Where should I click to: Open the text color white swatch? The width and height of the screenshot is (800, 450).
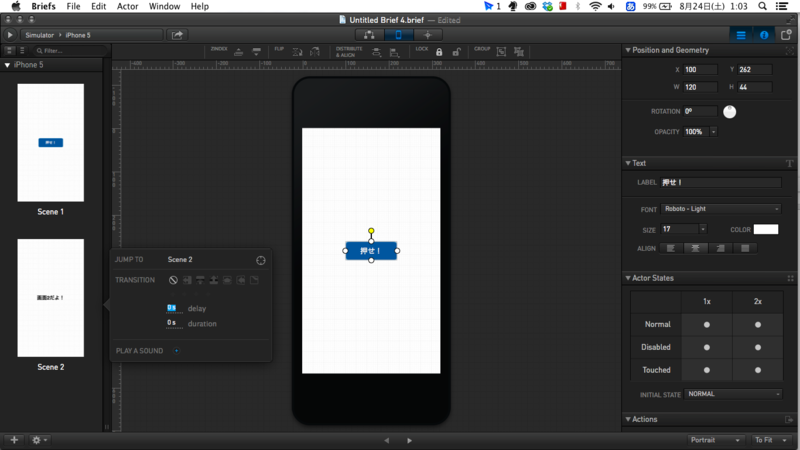coord(766,230)
